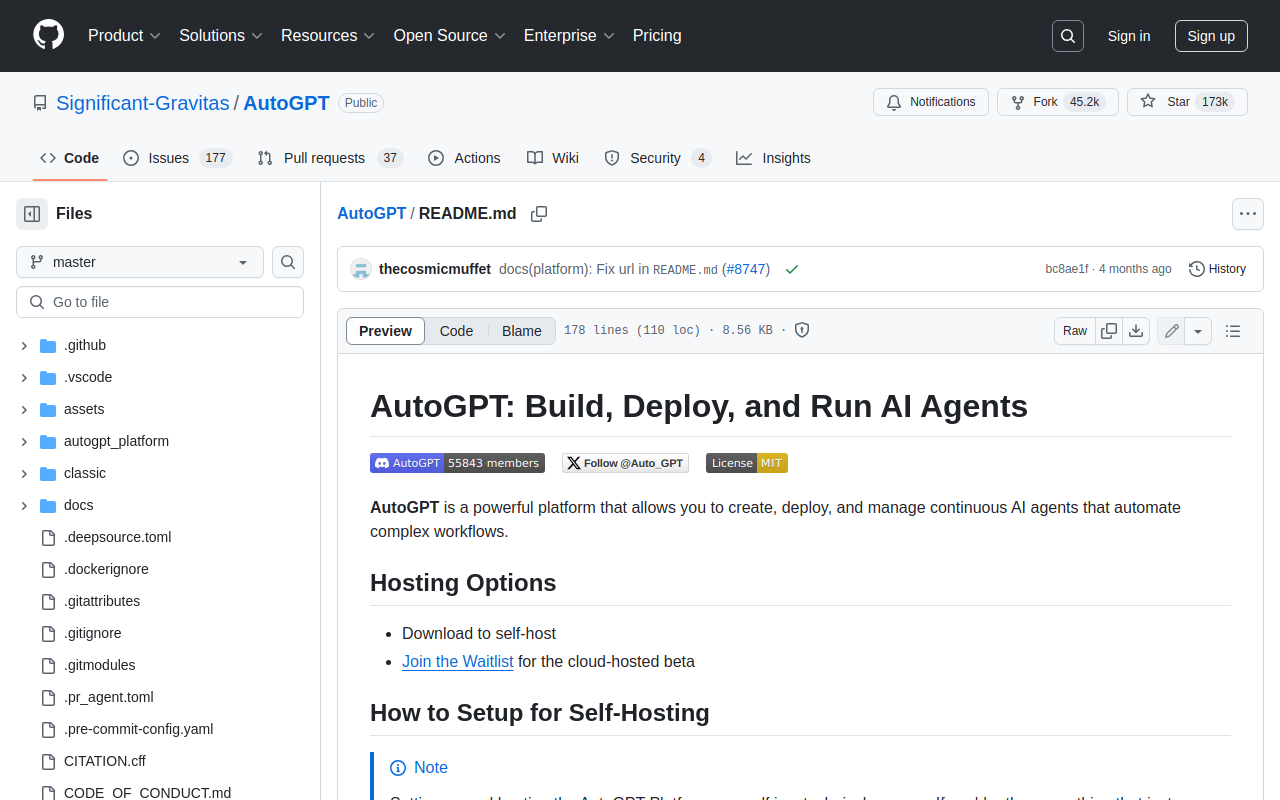
Task: Click the shield icon after file size
Action: [802, 331]
